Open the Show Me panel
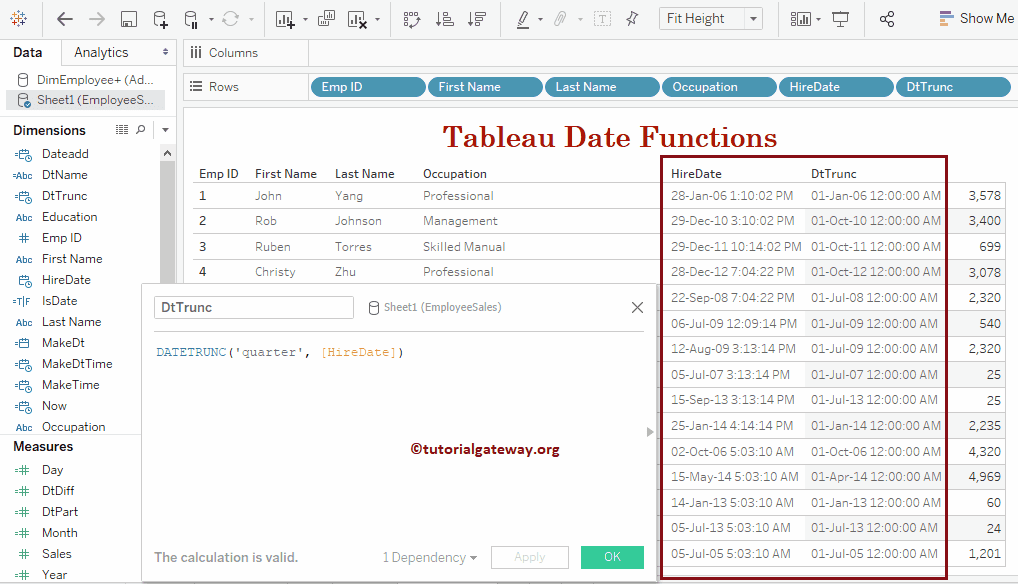The image size is (1018, 584). (975, 17)
